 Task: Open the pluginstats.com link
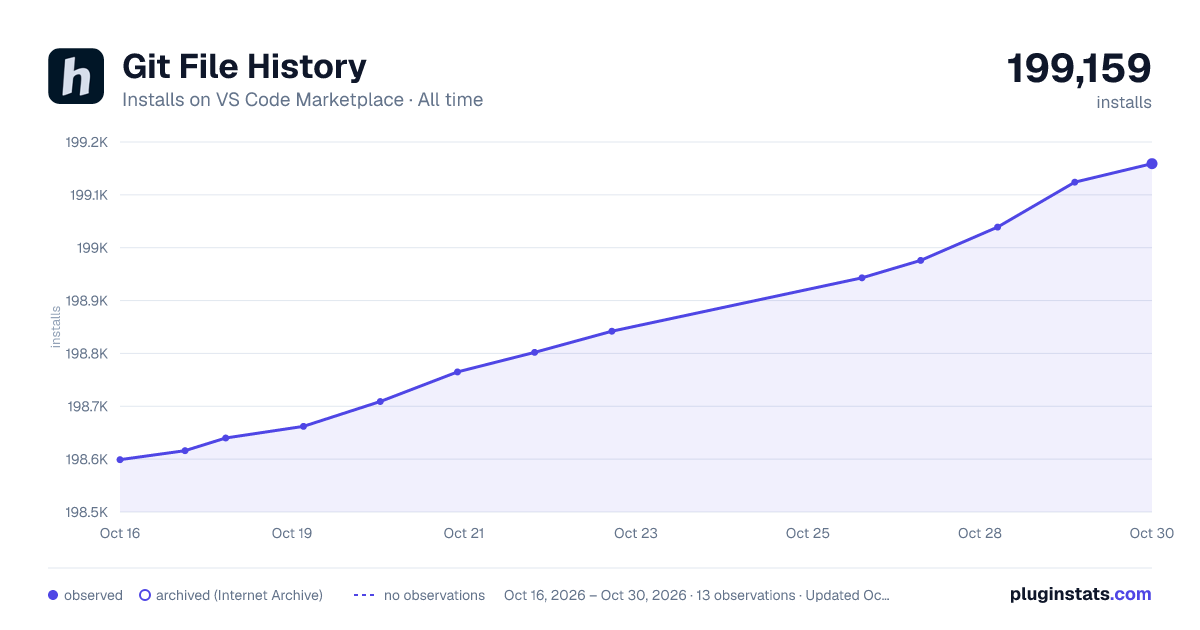coord(1081,594)
